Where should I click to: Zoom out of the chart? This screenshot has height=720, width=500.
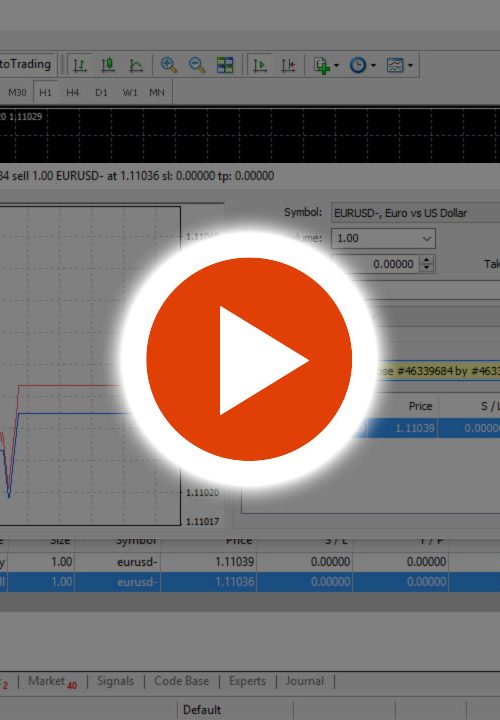coord(197,65)
